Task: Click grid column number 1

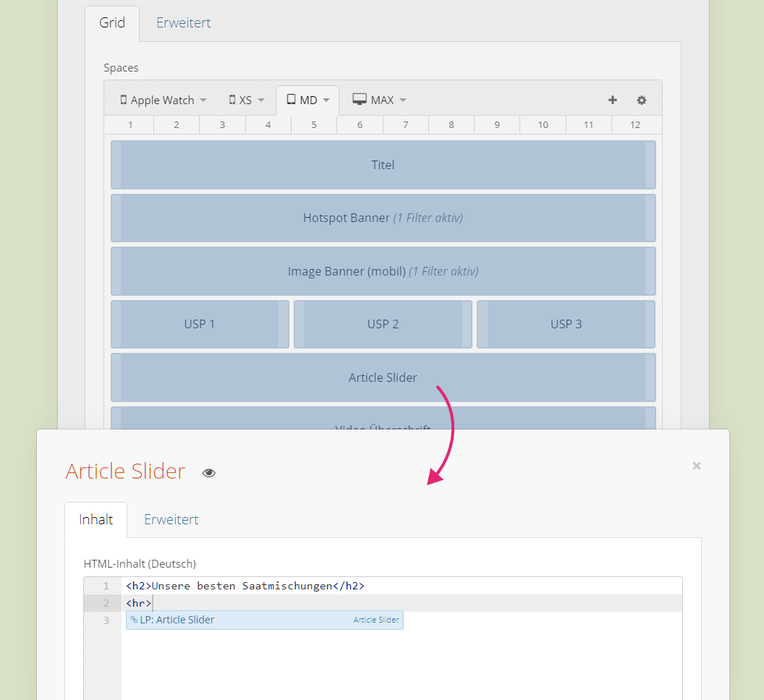Action: pyautogui.click(x=130, y=125)
